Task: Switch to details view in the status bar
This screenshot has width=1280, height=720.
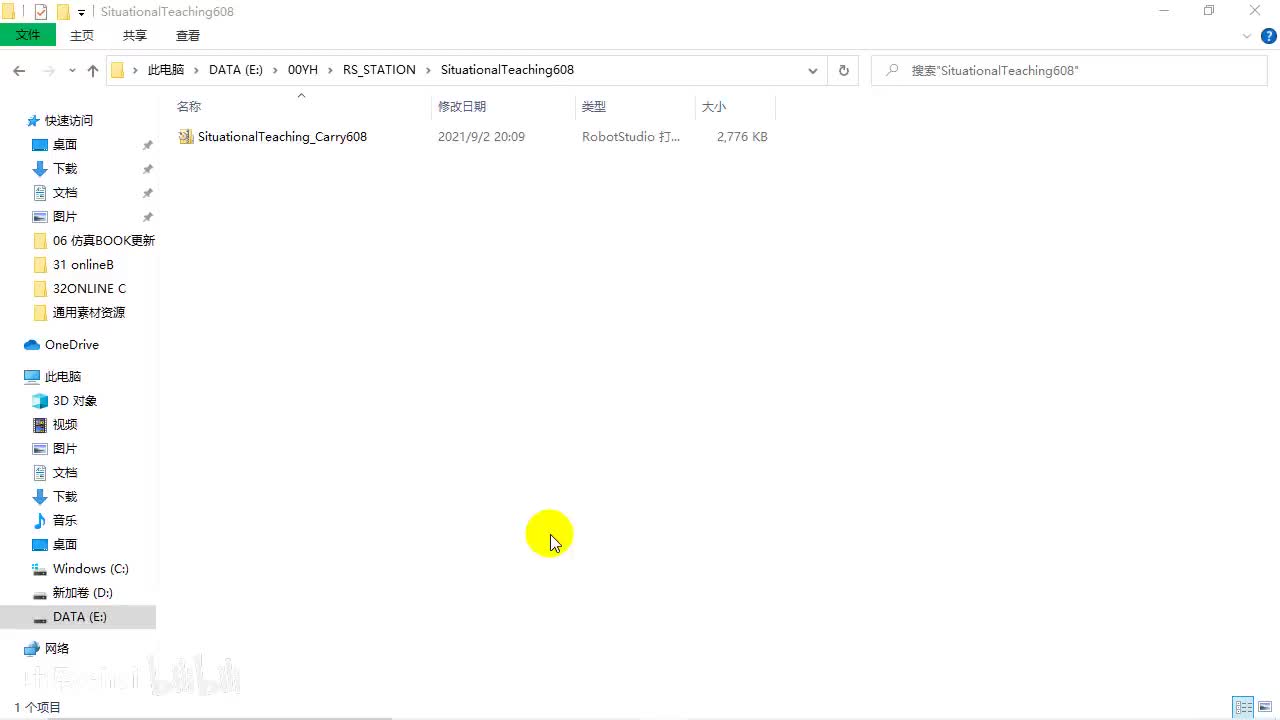Action: pos(1243,707)
